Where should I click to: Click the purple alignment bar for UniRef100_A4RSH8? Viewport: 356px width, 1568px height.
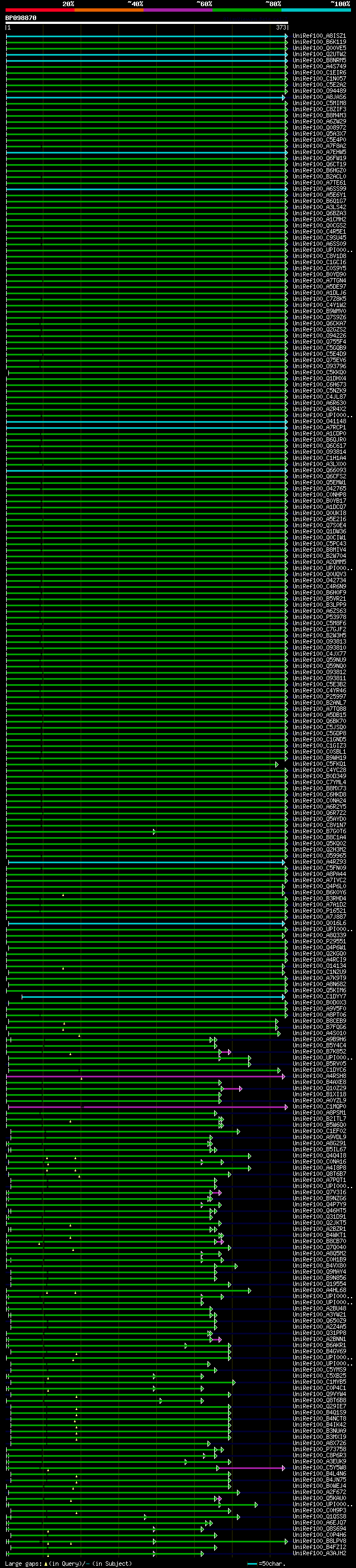[145, 1076]
